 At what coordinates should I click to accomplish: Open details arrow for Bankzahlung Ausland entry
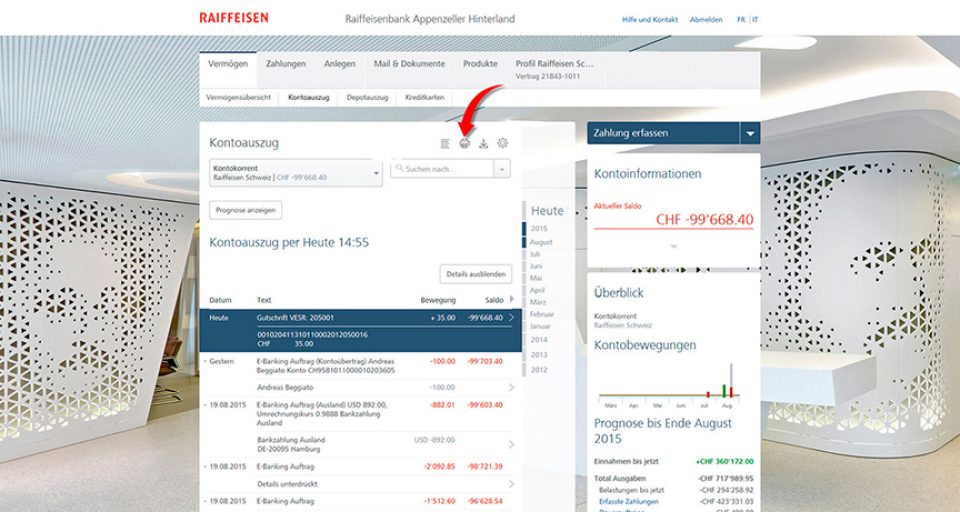[512, 444]
